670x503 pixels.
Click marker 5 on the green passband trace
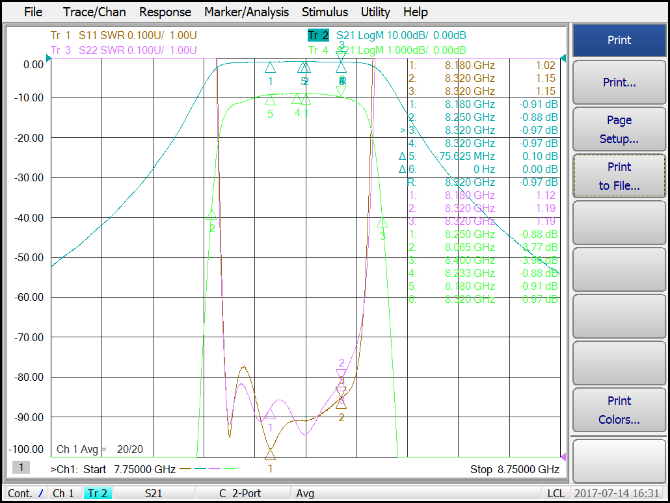tap(270, 100)
